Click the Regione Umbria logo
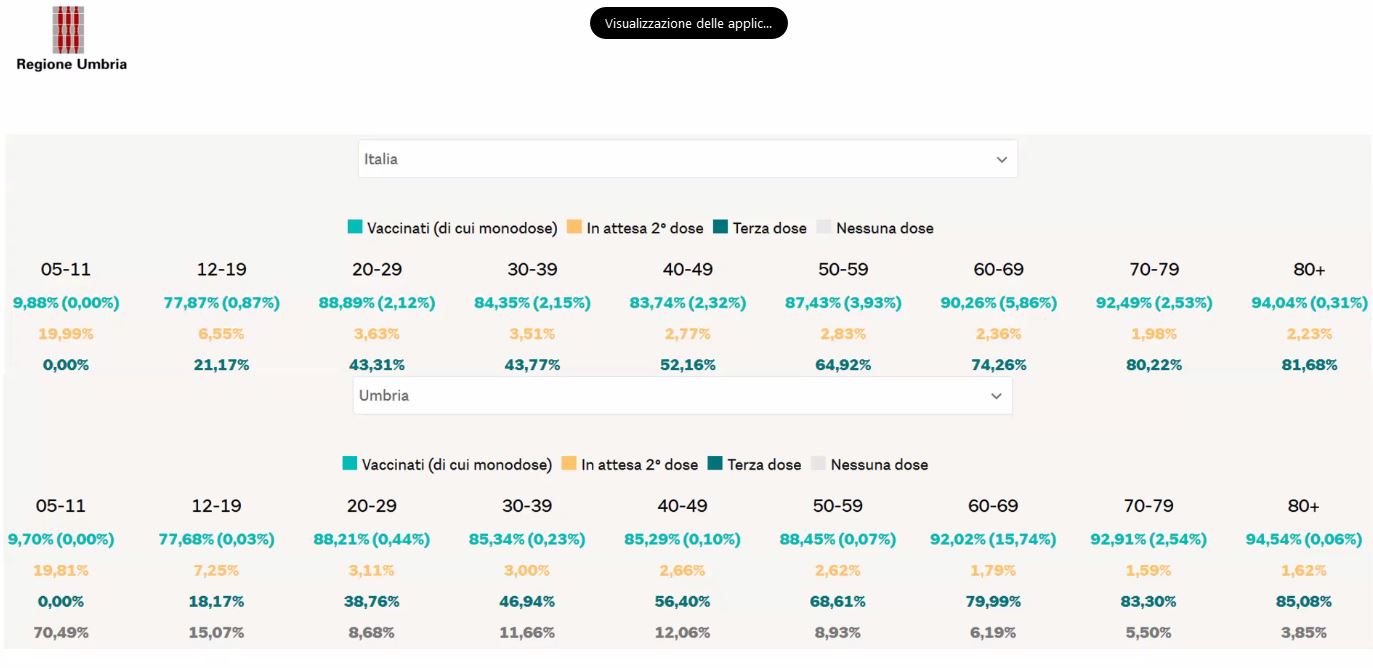This screenshot has height=668, width=1373. [71, 39]
